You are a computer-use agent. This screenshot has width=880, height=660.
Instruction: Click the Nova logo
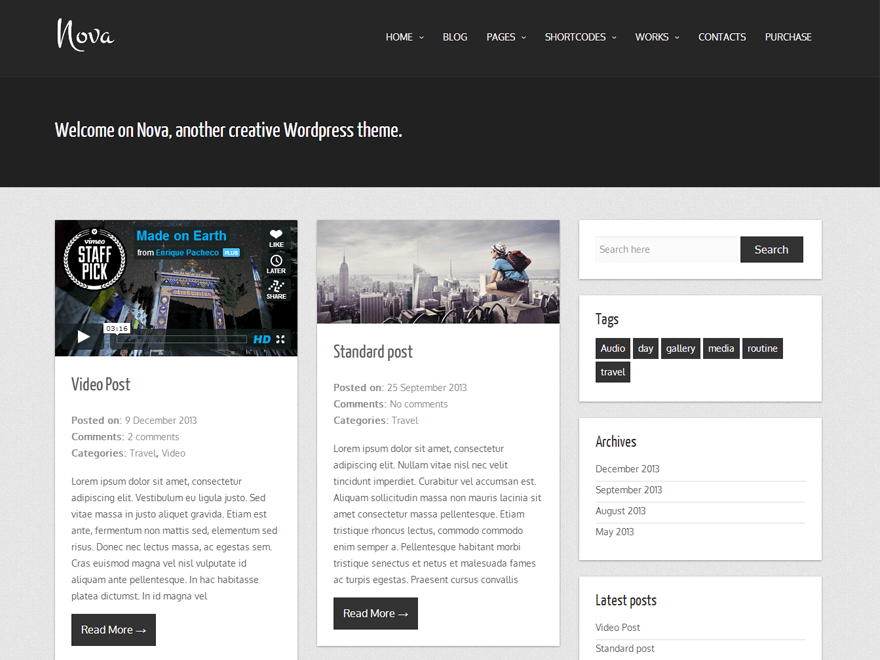pos(85,35)
